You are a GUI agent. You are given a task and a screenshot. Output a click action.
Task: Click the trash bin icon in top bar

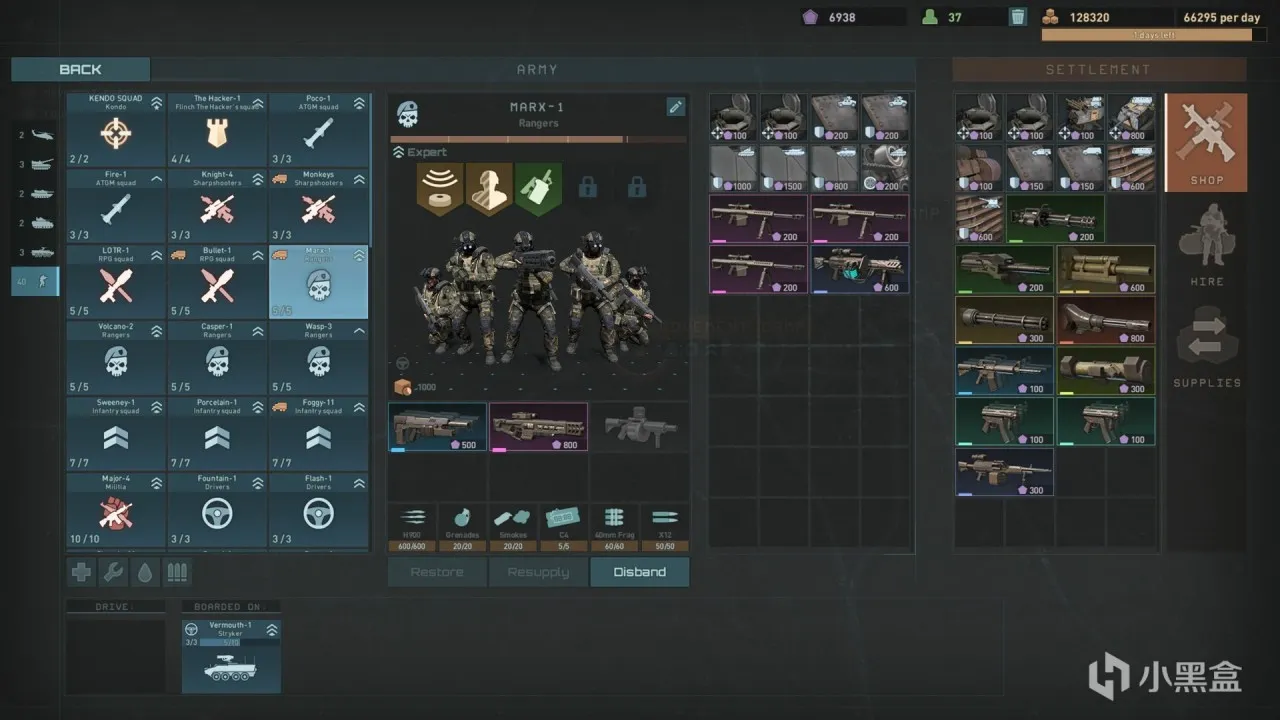1017,17
